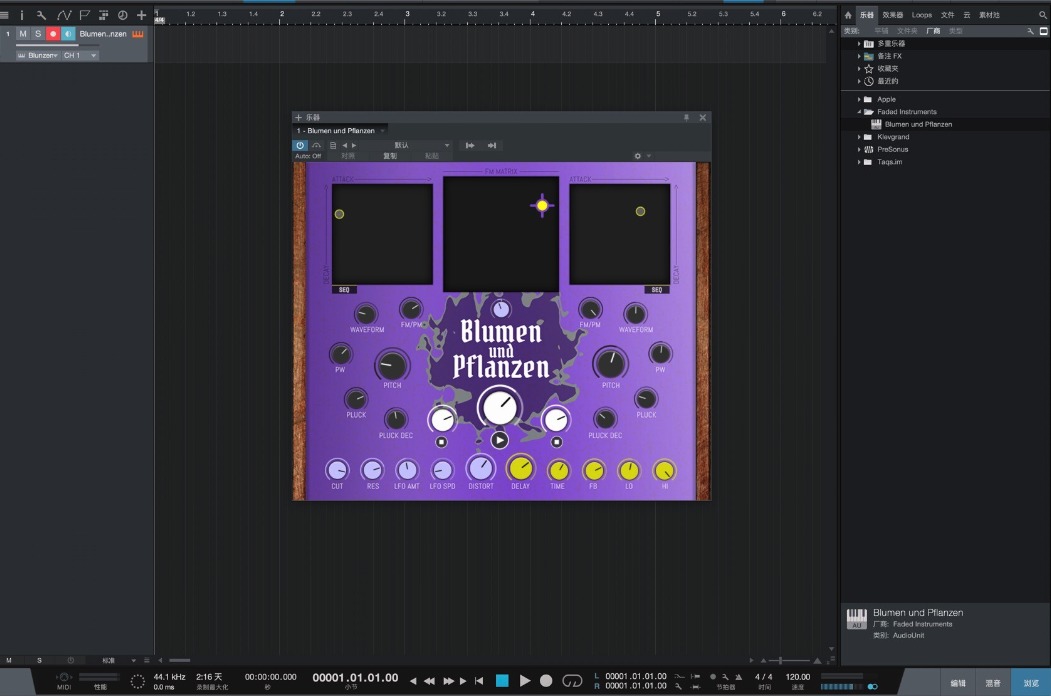Image resolution: width=1051 pixels, height=696 pixels.
Task: Click the left WAVEFORM knob
Action: click(365, 314)
